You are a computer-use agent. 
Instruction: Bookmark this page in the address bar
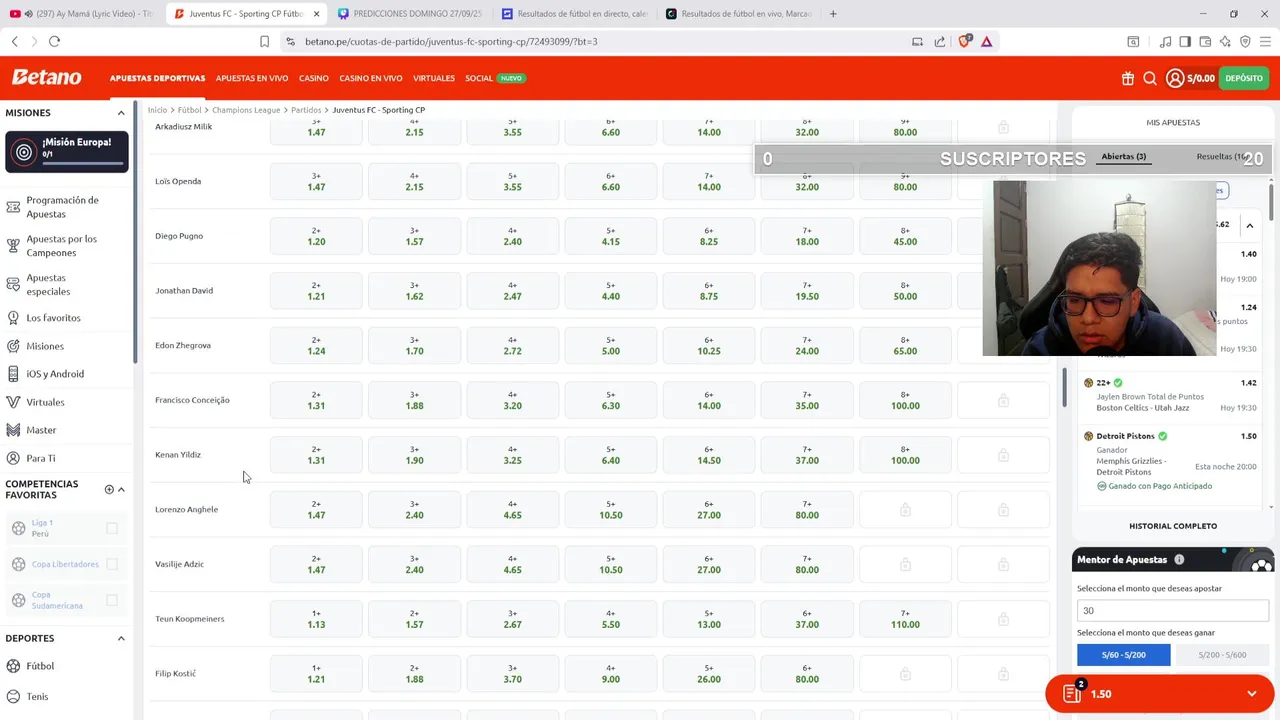[x=264, y=41]
